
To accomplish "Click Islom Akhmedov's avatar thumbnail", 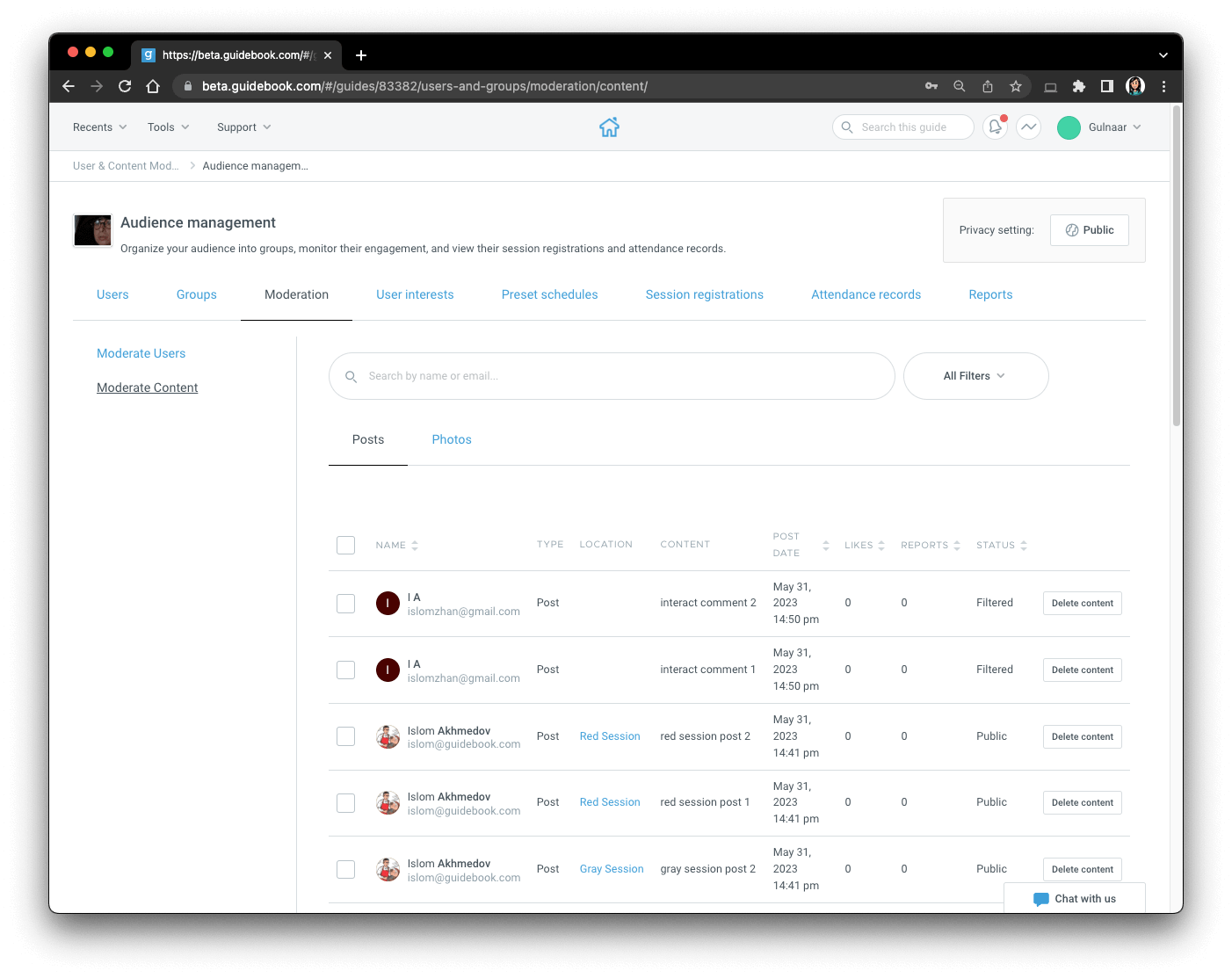I will [388, 736].
